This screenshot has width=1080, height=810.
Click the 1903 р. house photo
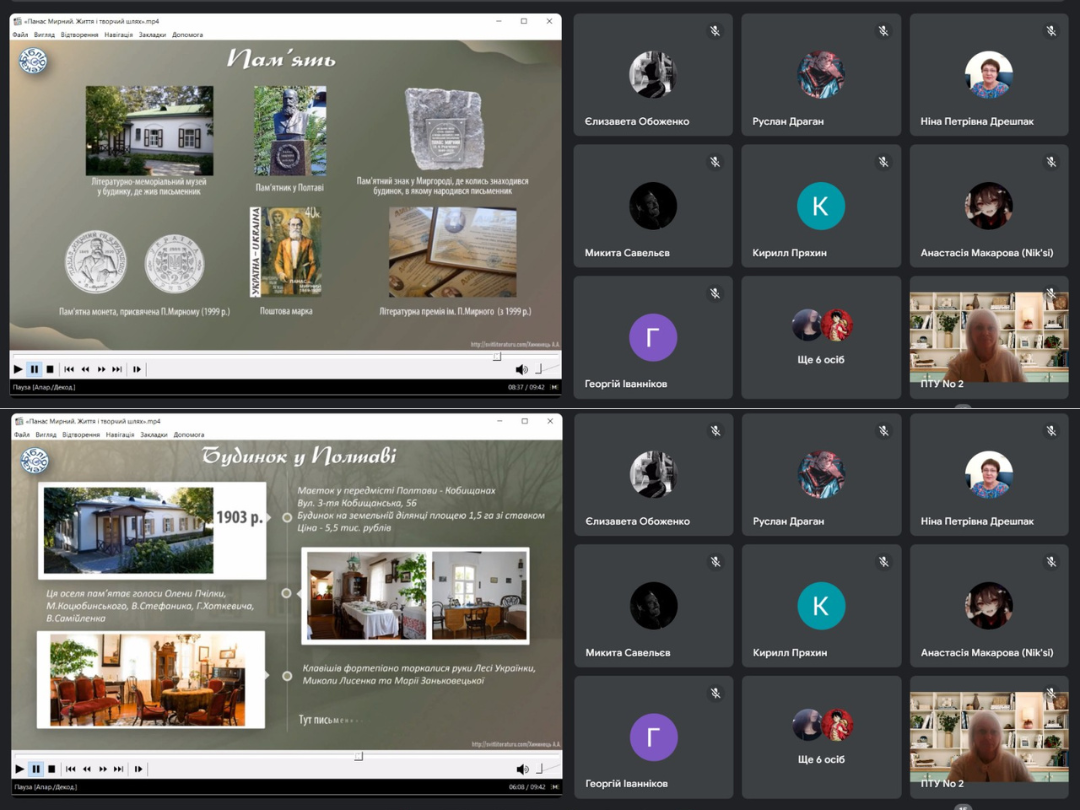pyautogui.click(x=128, y=530)
